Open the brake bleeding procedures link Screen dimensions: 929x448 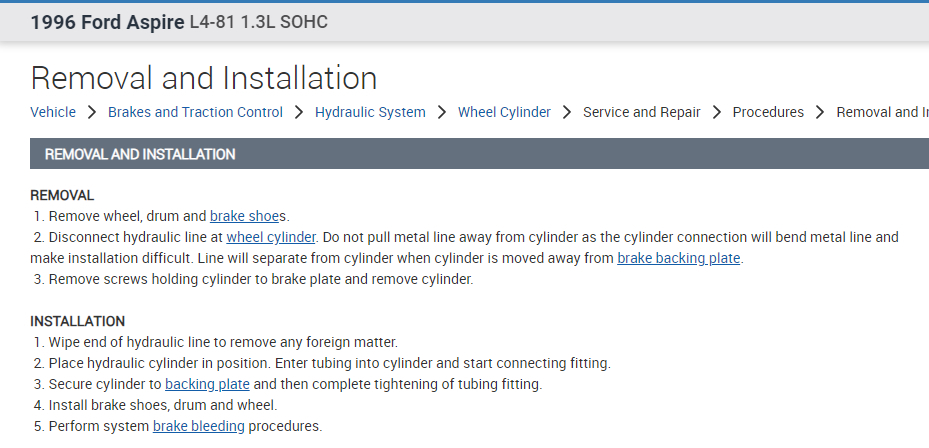pos(198,426)
